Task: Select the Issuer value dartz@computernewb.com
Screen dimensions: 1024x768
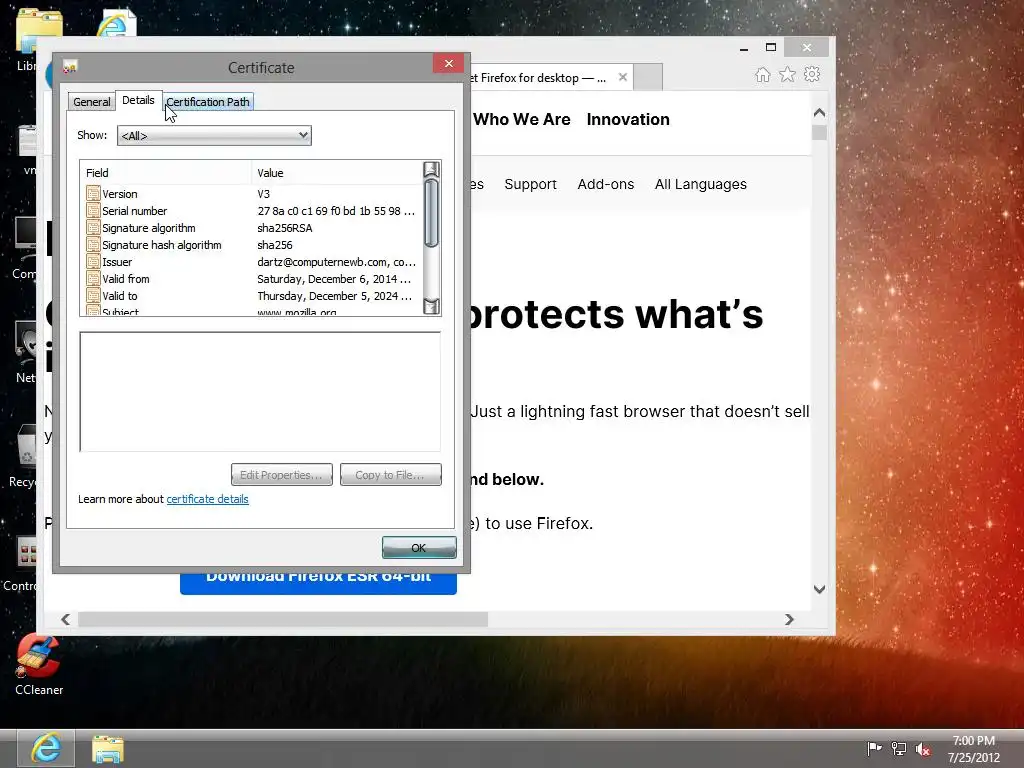Action: point(336,262)
